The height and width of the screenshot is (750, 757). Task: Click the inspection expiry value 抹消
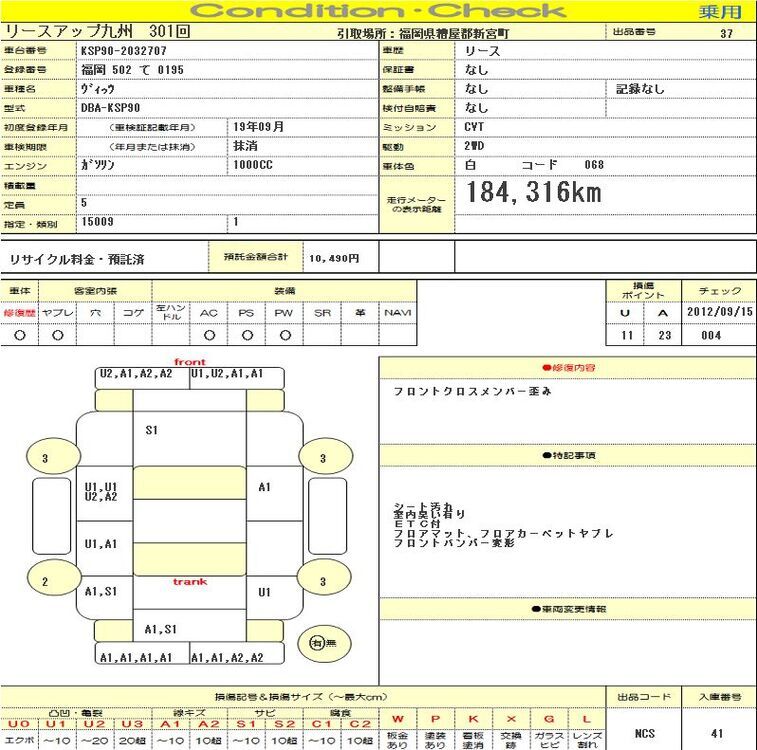pos(245,146)
